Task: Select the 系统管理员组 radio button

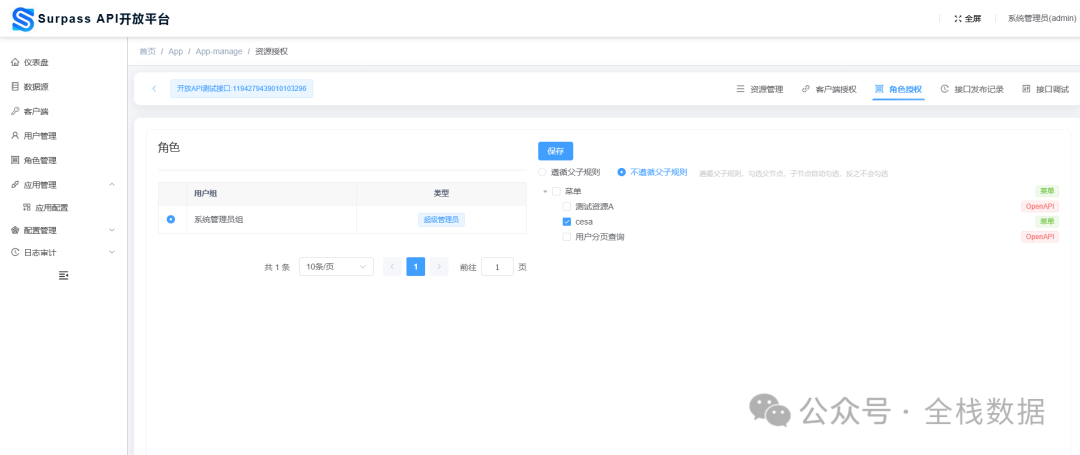Action: click(171, 219)
